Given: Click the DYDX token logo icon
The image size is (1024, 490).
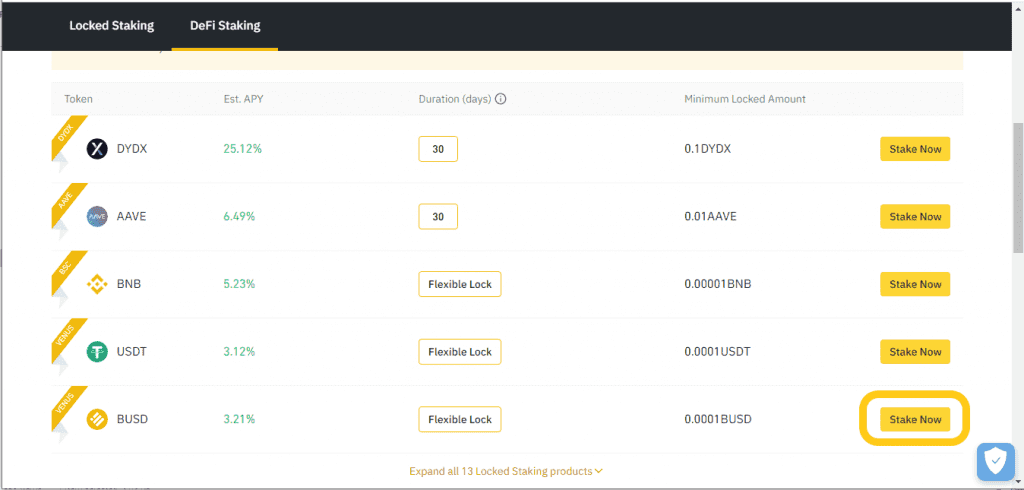Looking at the screenshot, I should pyautogui.click(x=97, y=149).
